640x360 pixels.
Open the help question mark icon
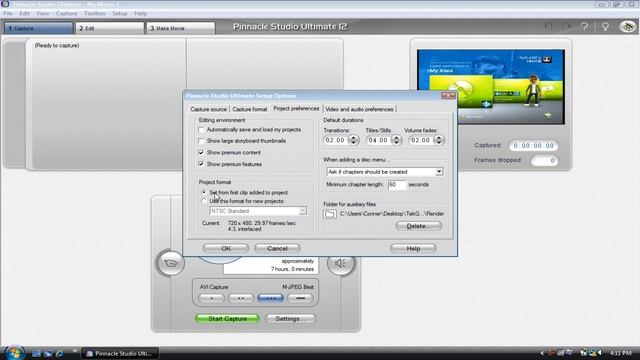pos(584,27)
